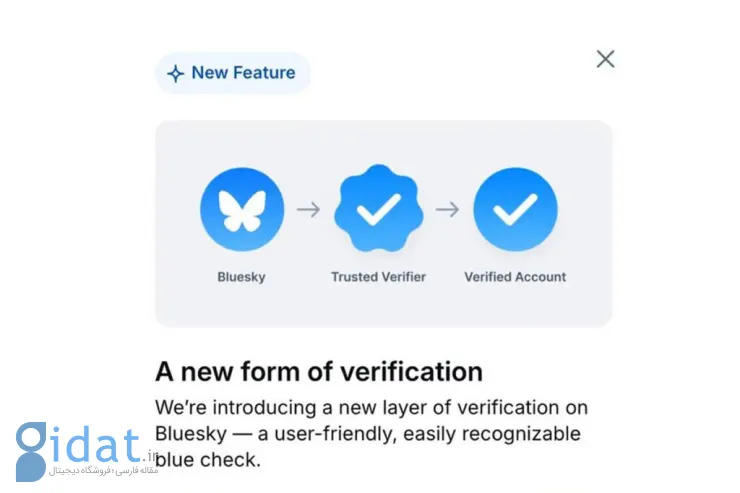Click the blue check text ending the paragraph
This screenshot has width=740, height=493.
208,460
